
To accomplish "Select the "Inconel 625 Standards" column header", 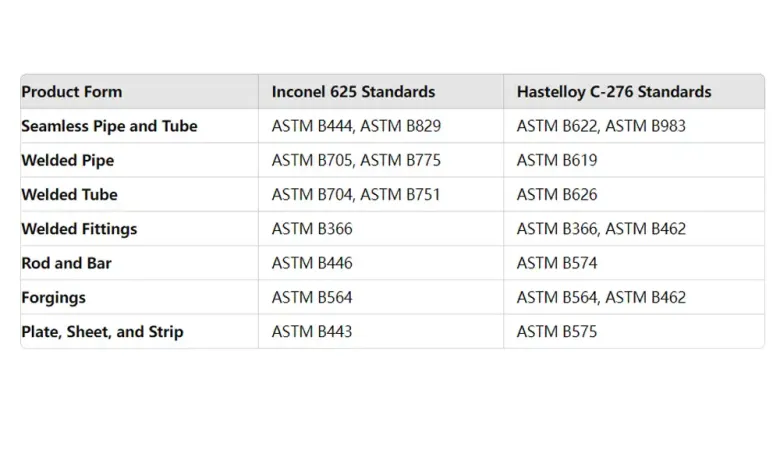I will coord(353,92).
